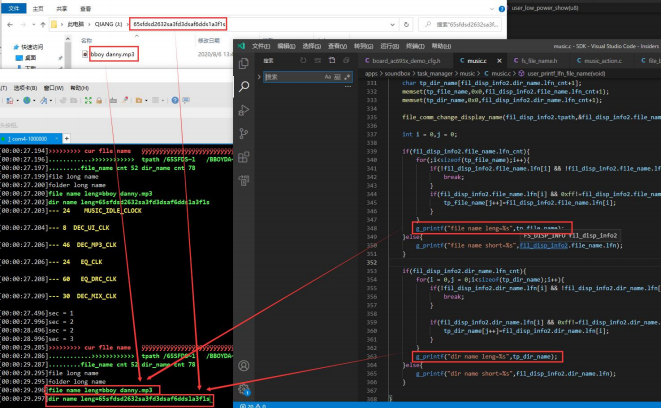
Task: Click 此电脑 in the address path
Action: (75, 24)
